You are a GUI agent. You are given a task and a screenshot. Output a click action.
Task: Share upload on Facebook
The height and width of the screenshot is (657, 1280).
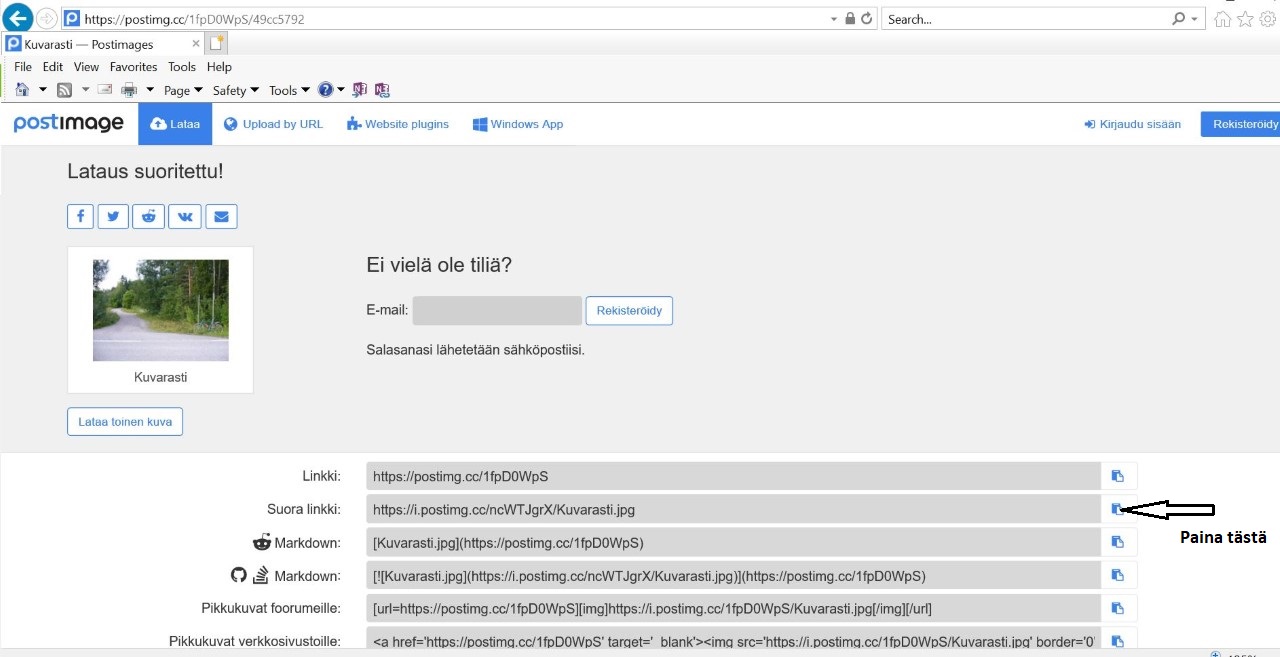pyautogui.click(x=81, y=216)
